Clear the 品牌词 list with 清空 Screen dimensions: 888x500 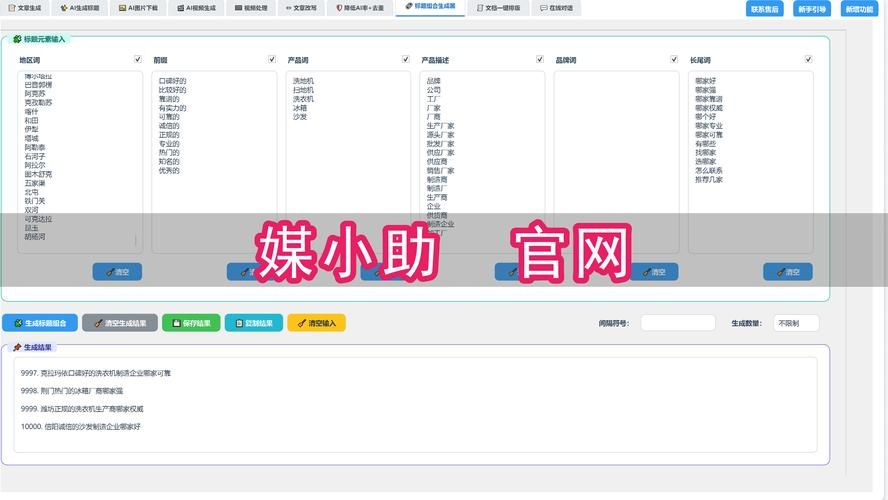point(654,272)
